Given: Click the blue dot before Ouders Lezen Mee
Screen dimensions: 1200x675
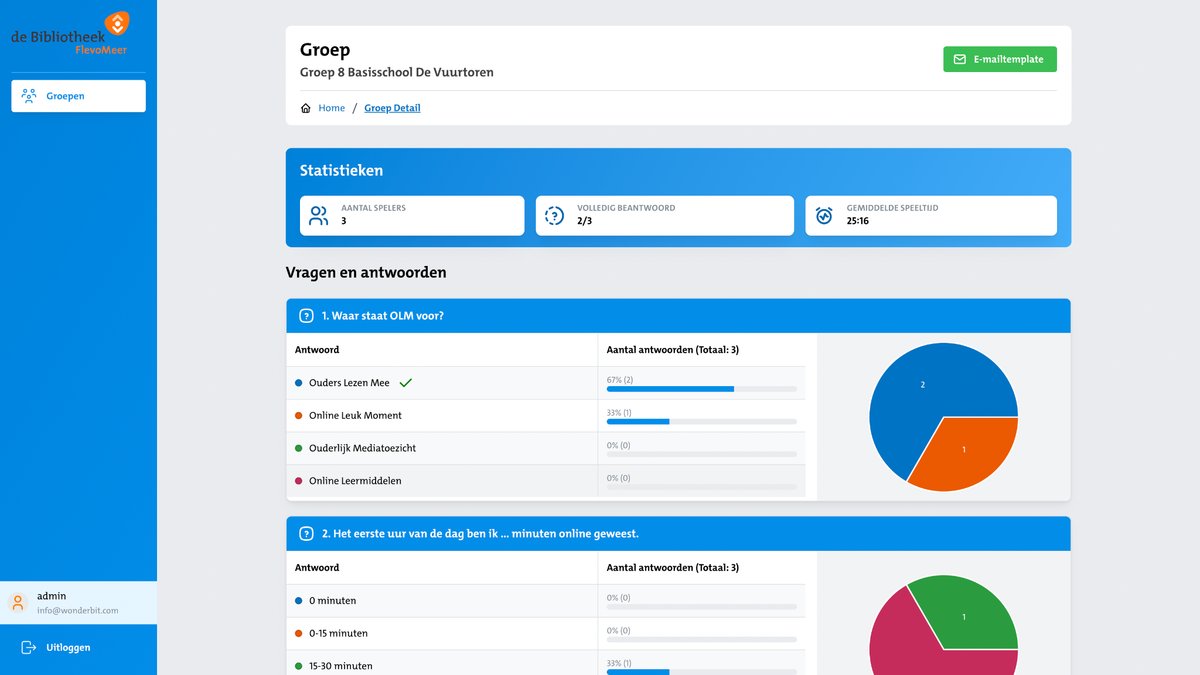Looking at the screenshot, I should (298, 383).
